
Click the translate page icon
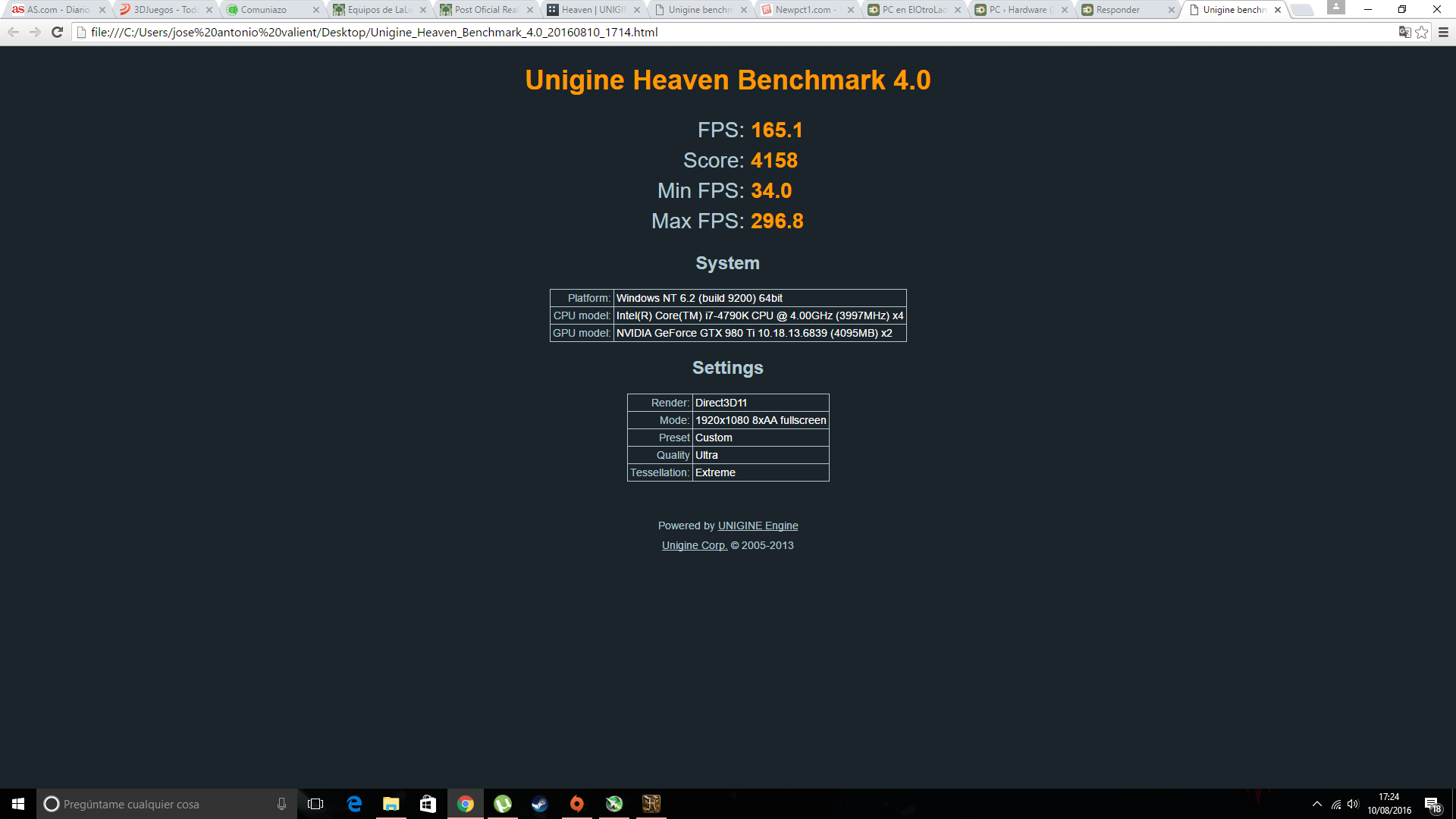tap(1404, 32)
